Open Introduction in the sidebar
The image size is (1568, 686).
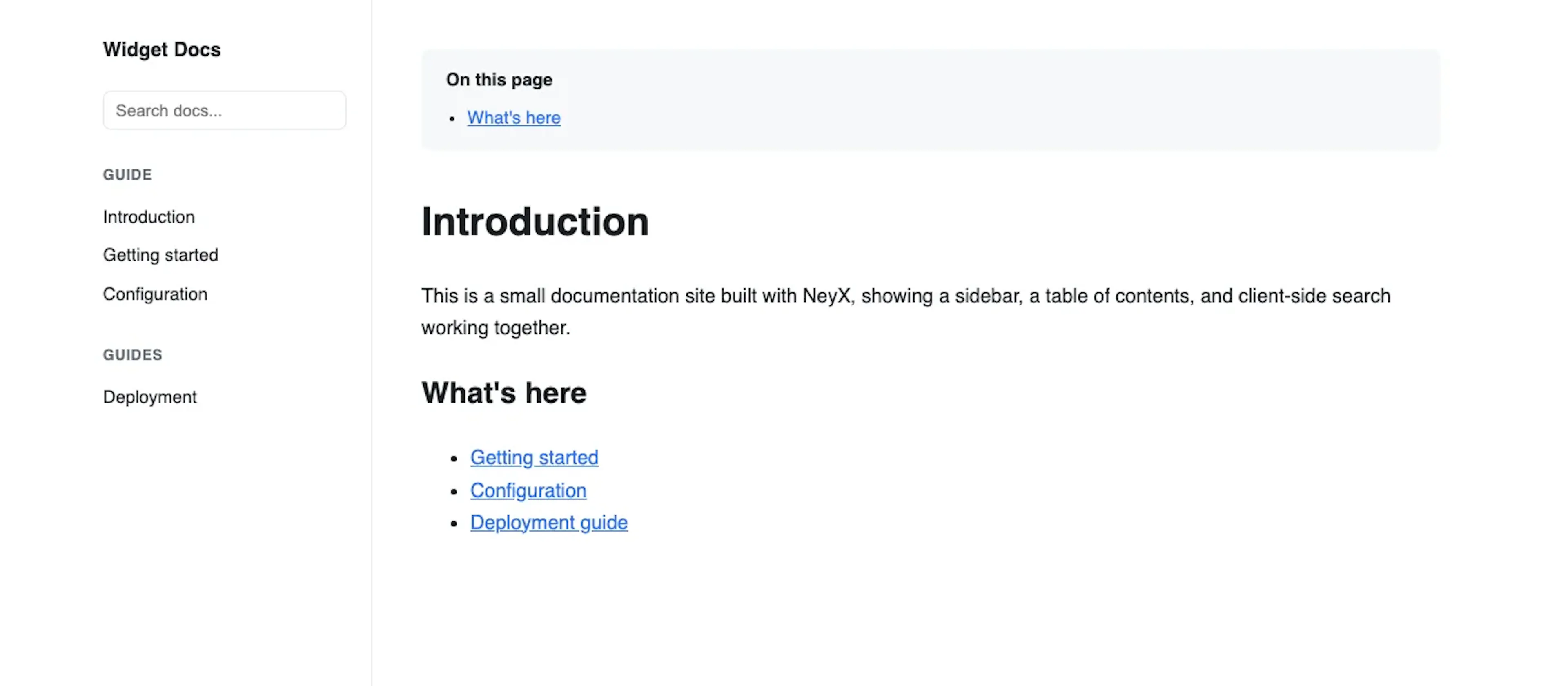149,217
